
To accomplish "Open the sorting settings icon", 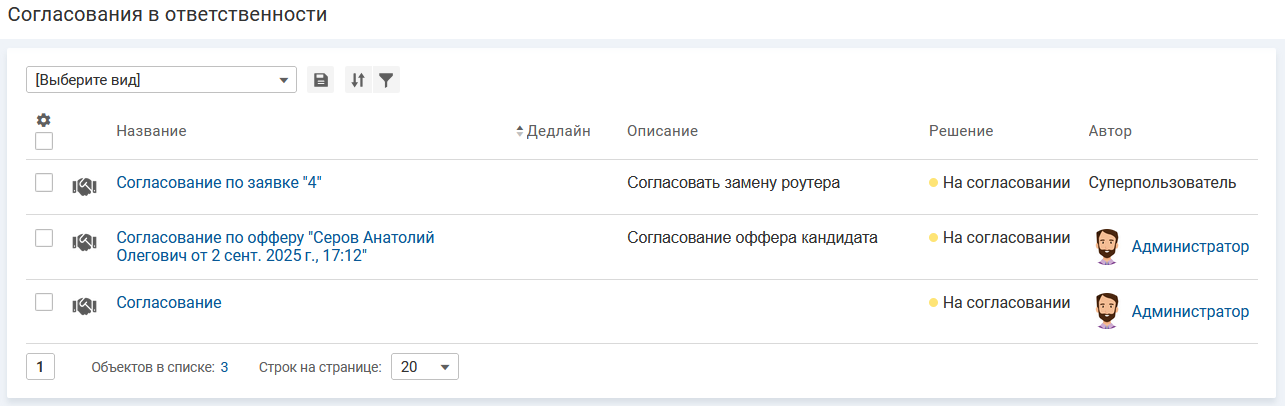I will pyautogui.click(x=358, y=80).
